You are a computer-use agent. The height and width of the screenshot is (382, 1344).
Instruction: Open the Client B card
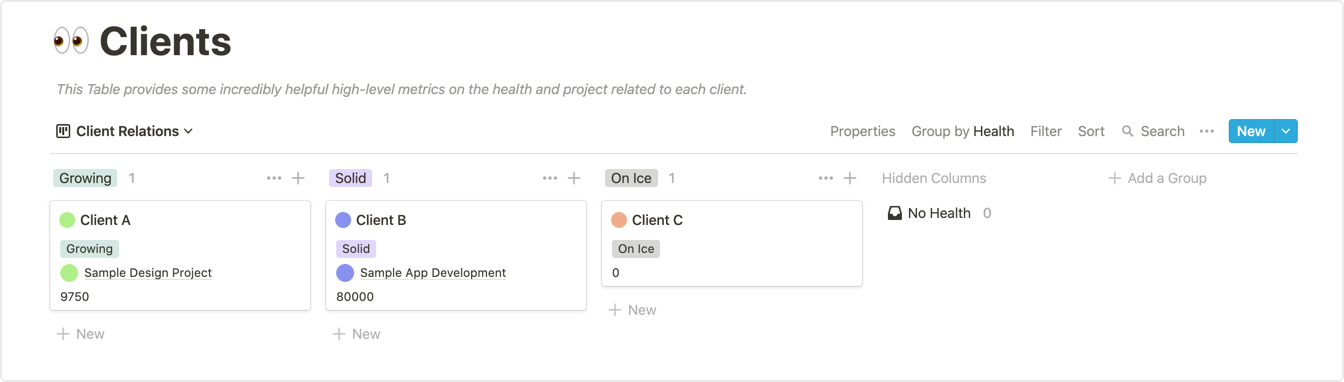(456, 255)
